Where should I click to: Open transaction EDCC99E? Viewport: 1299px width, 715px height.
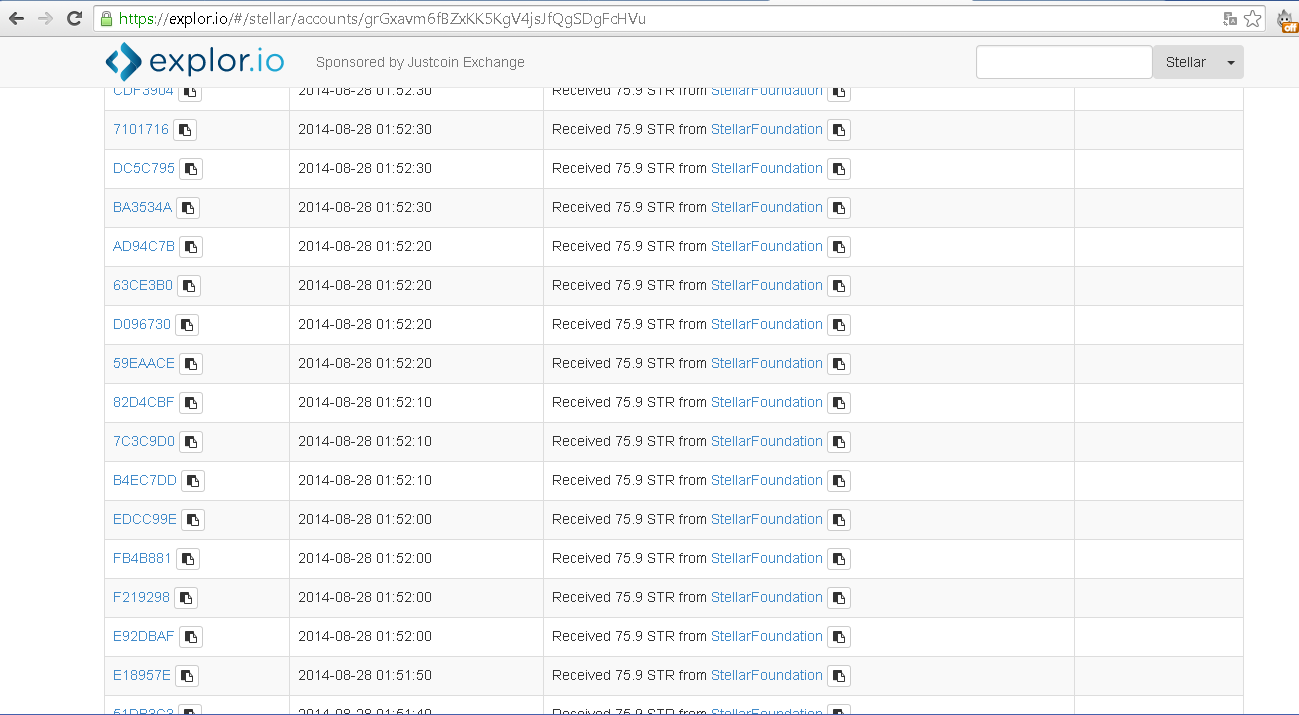(145, 519)
